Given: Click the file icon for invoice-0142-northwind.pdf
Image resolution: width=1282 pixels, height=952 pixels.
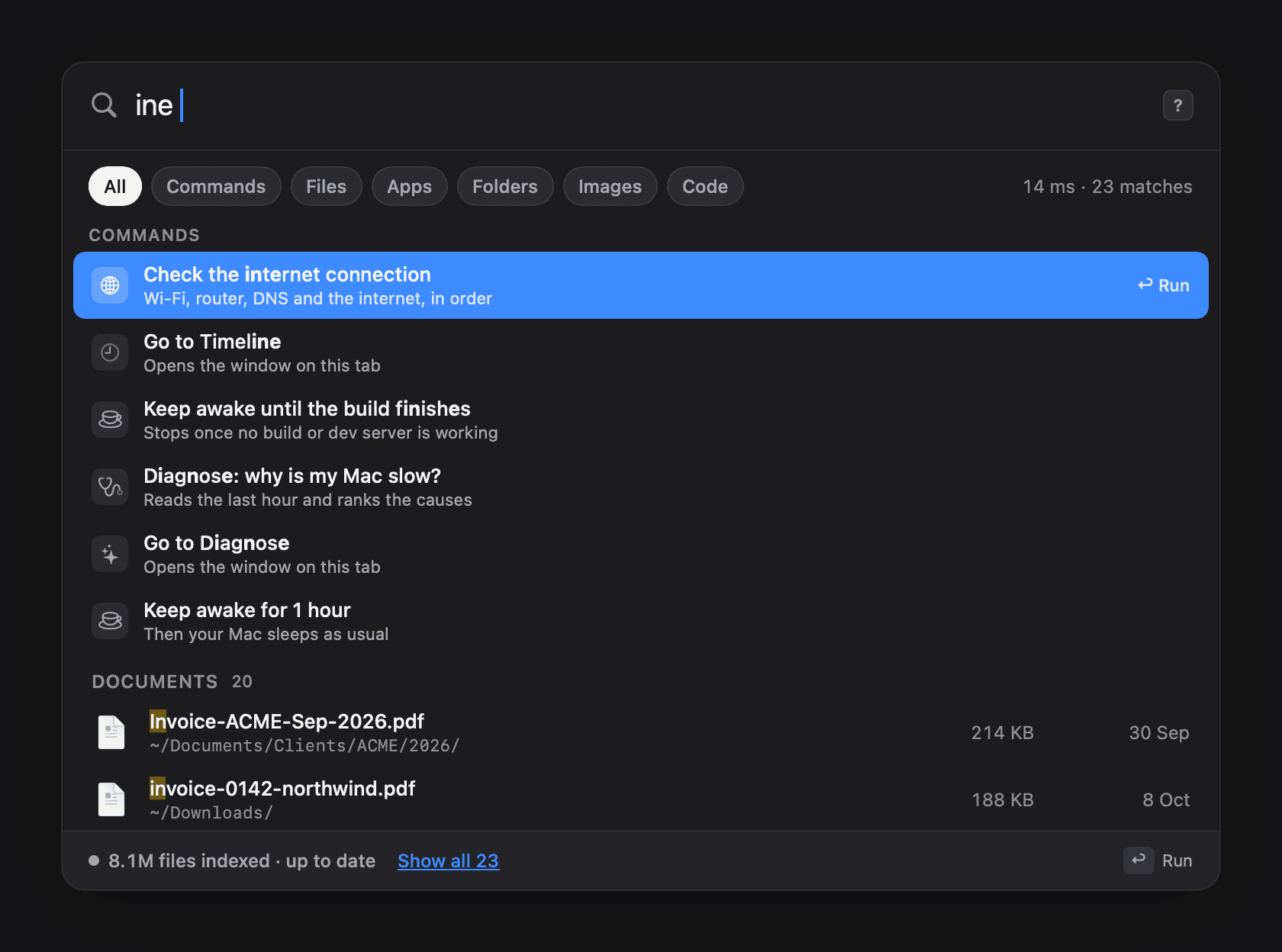Looking at the screenshot, I should point(111,799).
